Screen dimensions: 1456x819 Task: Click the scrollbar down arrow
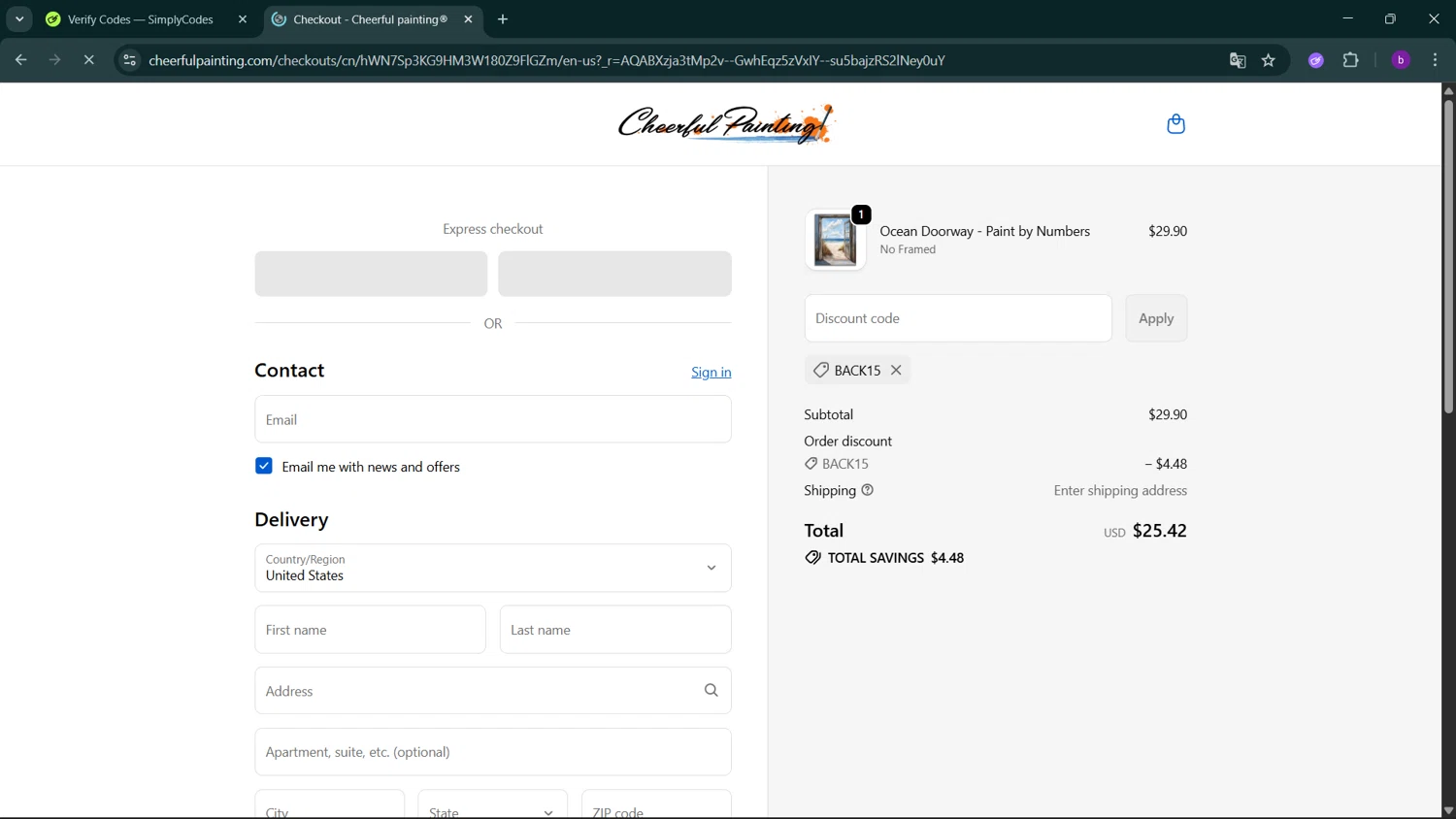[1448, 810]
